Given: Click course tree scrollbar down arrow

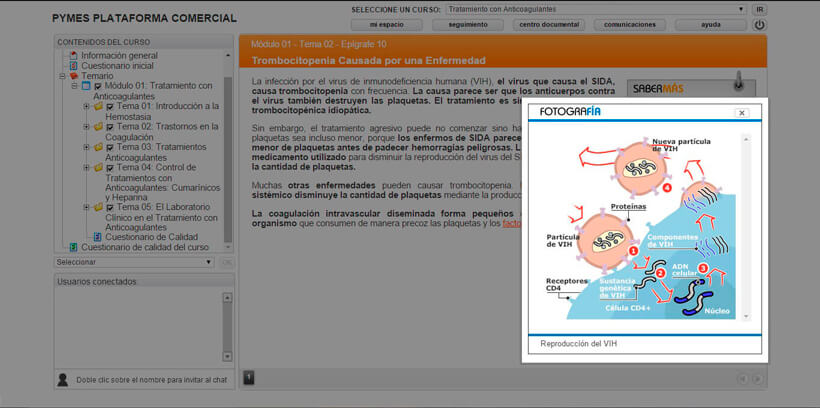Looking at the screenshot, I should 228,246.
